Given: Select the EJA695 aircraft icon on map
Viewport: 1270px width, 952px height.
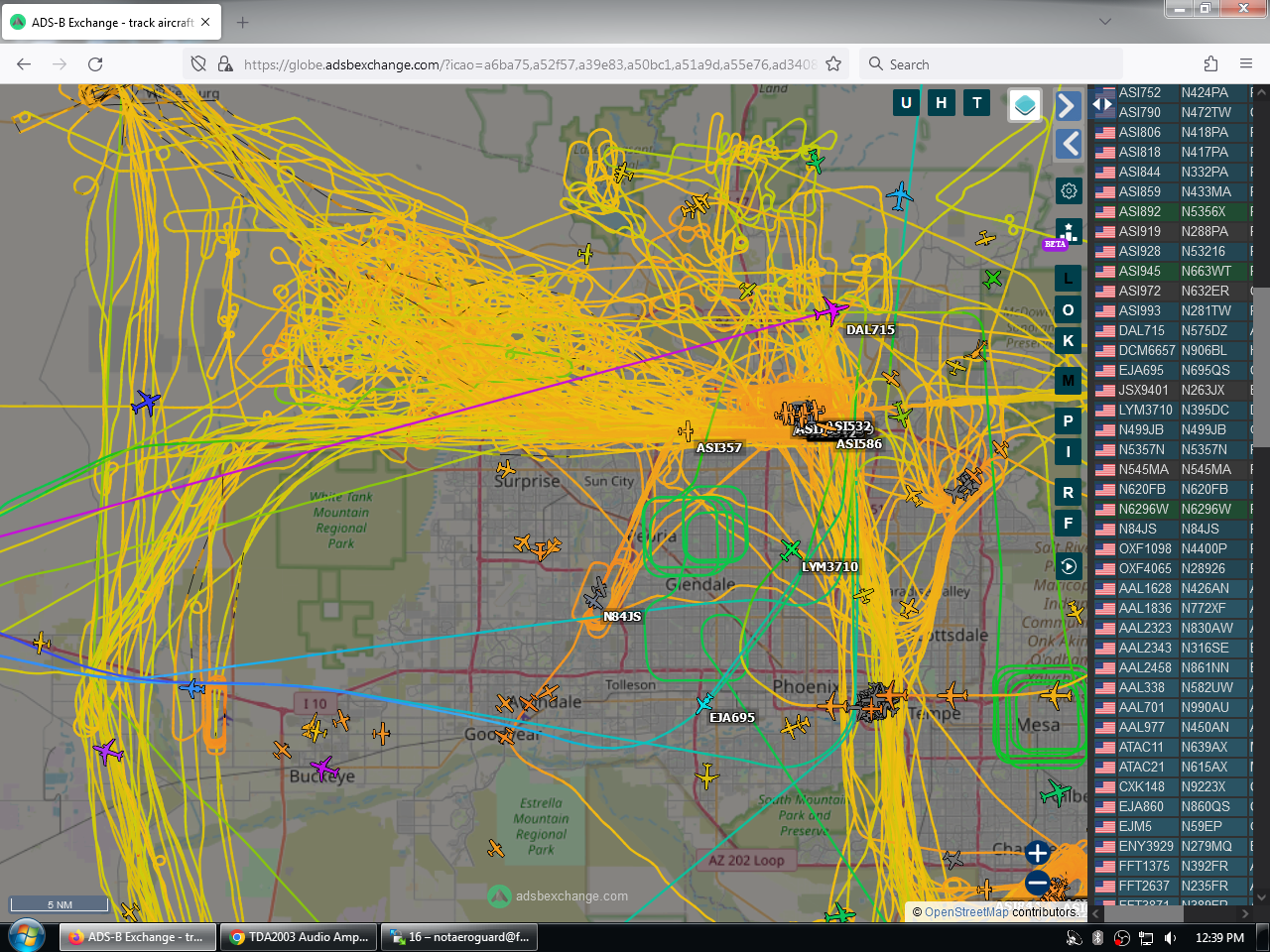Looking at the screenshot, I should tap(704, 704).
